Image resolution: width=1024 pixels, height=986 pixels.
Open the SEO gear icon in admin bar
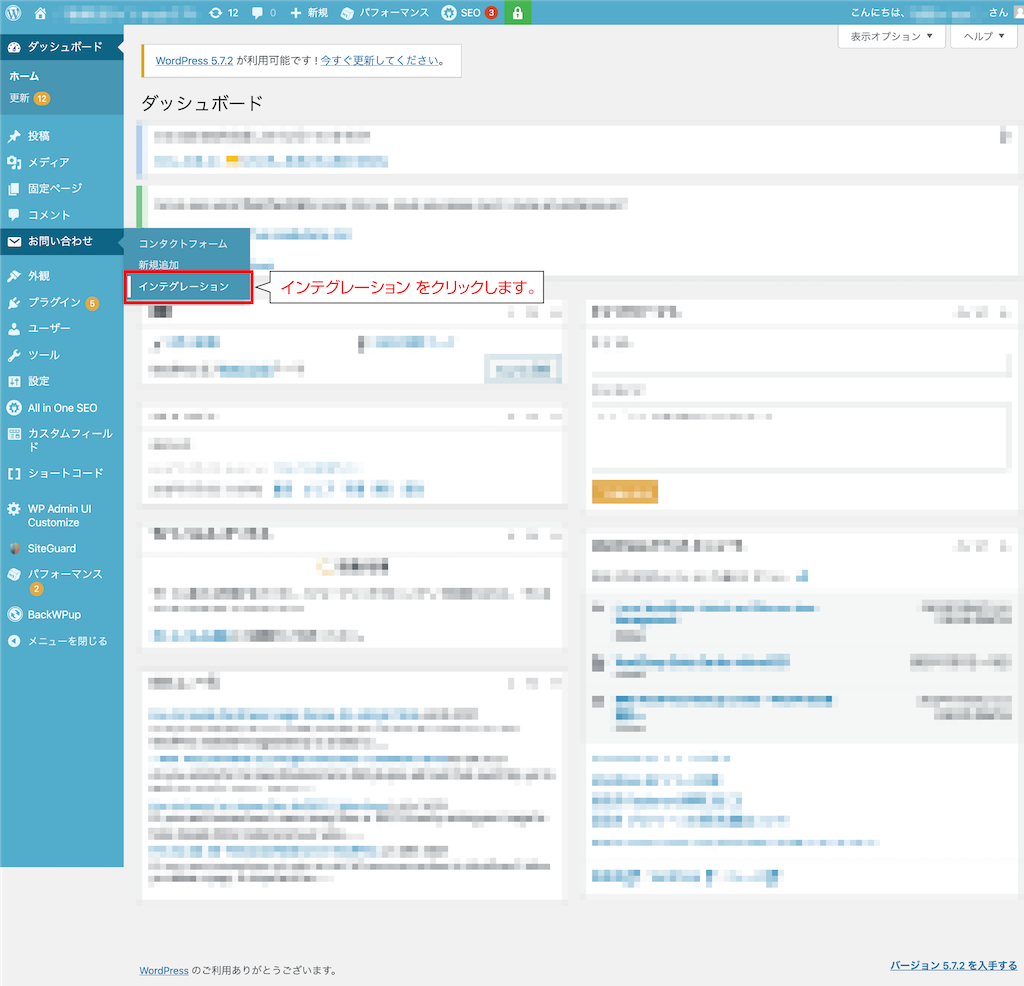pos(449,12)
